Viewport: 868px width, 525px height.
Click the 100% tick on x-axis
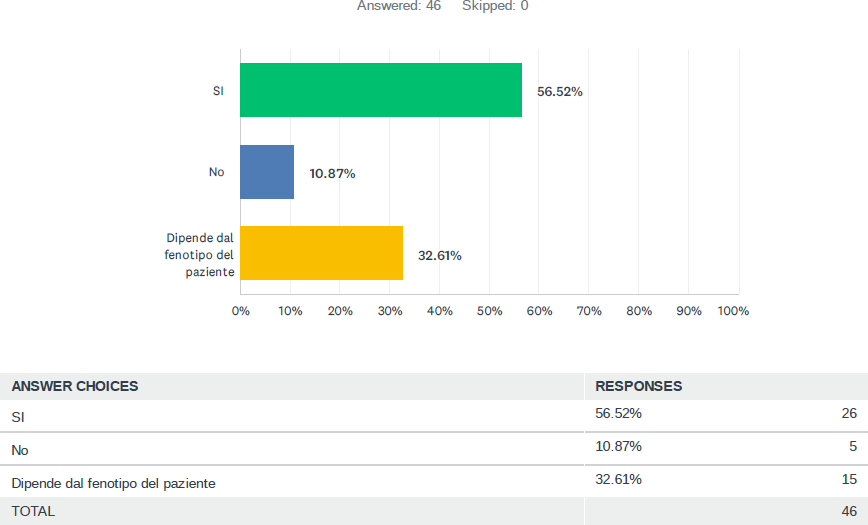tap(733, 311)
